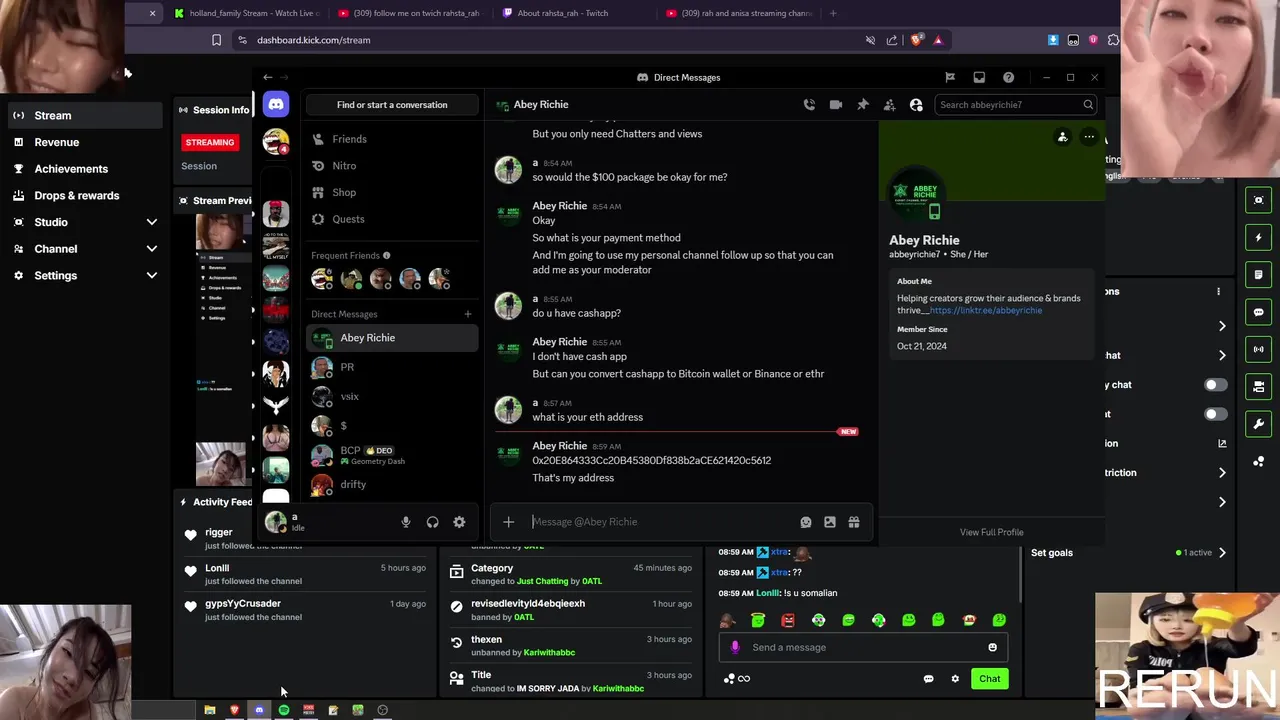The width and height of the screenshot is (1280, 720).
Task: Toggle the lower switch on Kick right panel
Action: point(1215,414)
